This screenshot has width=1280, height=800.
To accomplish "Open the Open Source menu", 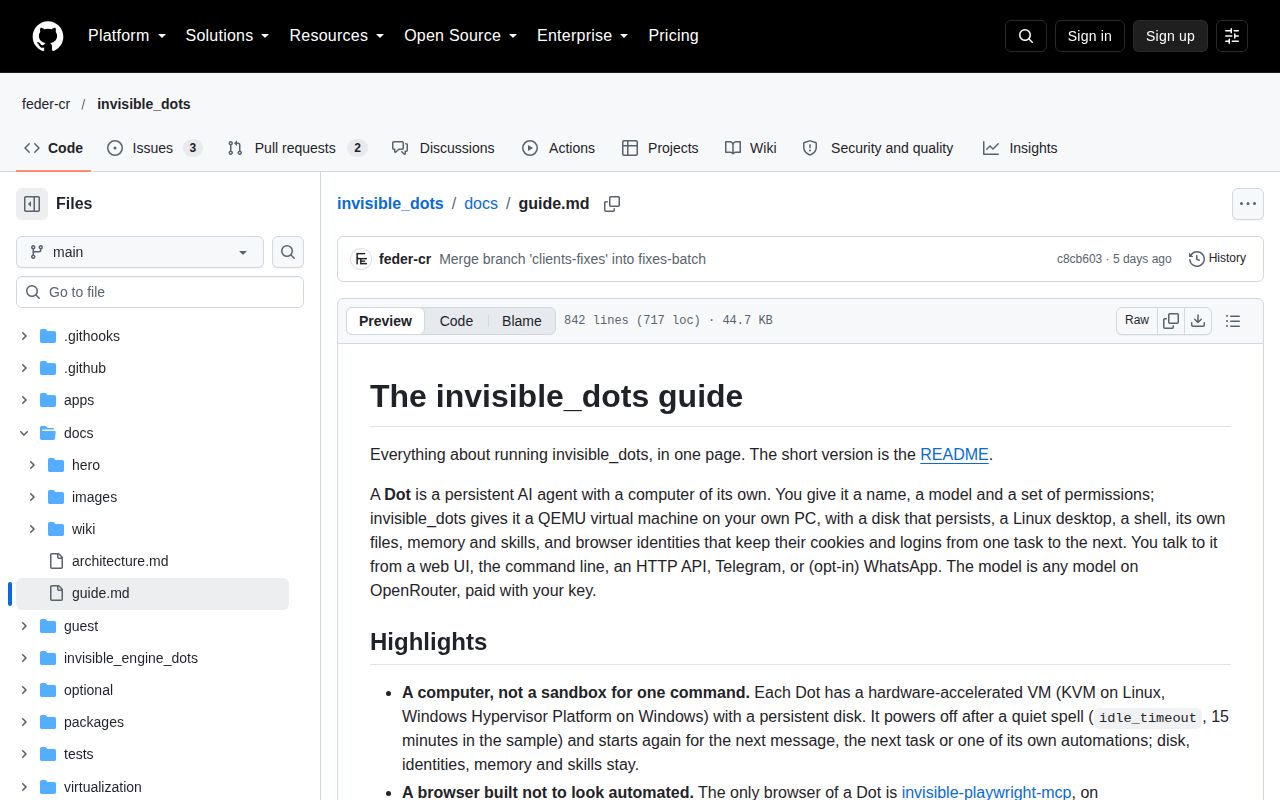I will click(x=460, y=36).
